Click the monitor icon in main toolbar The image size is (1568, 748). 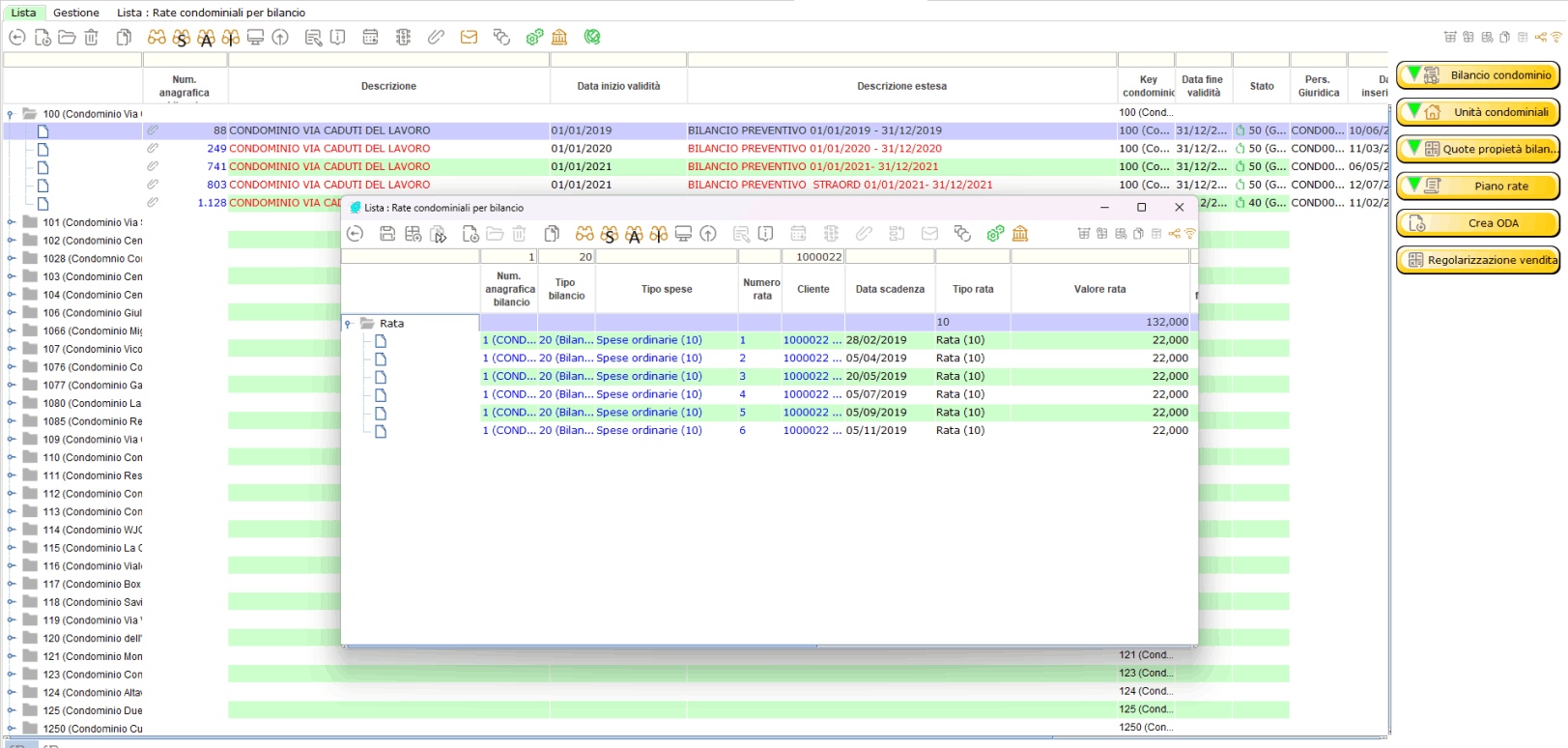255,38
